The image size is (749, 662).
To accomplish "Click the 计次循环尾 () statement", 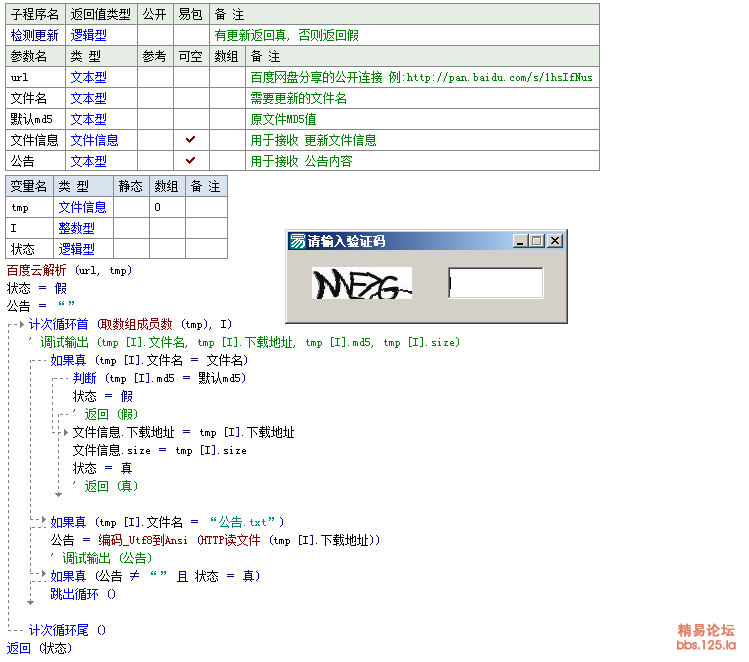I will [67, 630].
